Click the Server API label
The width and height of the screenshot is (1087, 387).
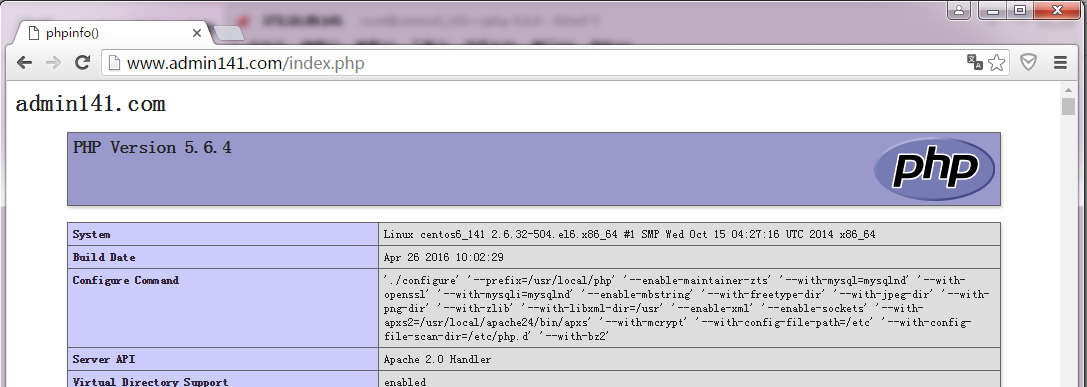click(104, 359)
